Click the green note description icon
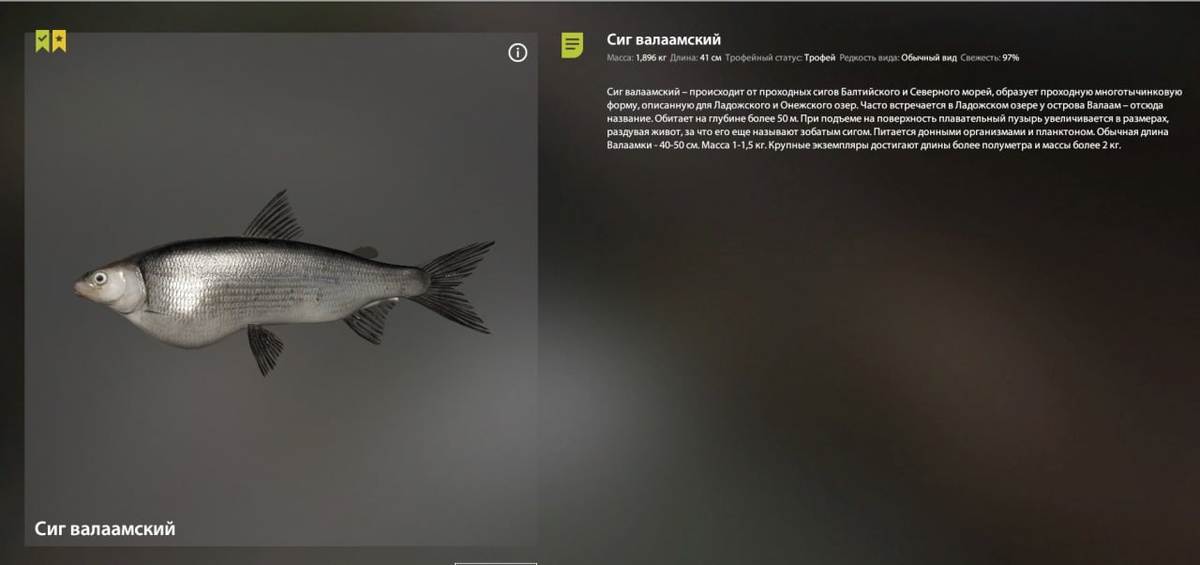 click(572, 45)
